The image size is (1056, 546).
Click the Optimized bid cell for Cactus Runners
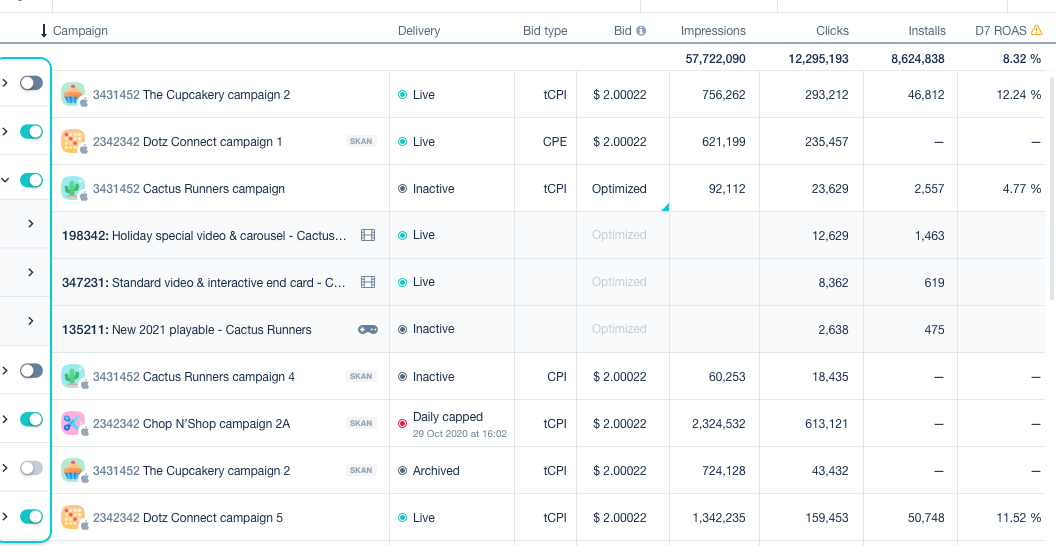pos(619,188)
